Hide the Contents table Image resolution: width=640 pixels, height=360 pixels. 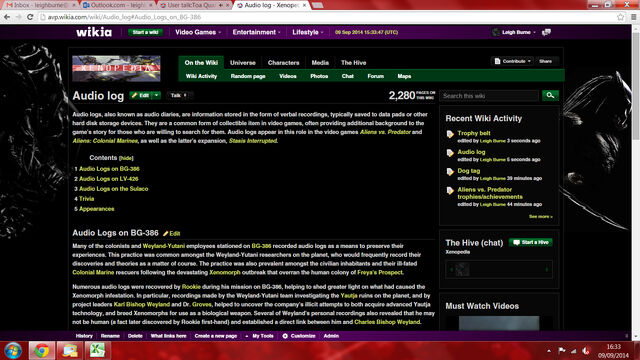pos(126,158)
